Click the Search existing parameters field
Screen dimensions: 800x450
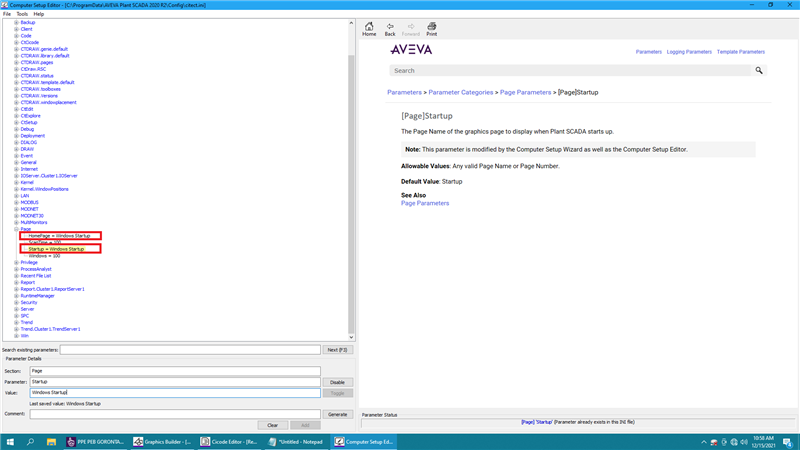point(190,349)
